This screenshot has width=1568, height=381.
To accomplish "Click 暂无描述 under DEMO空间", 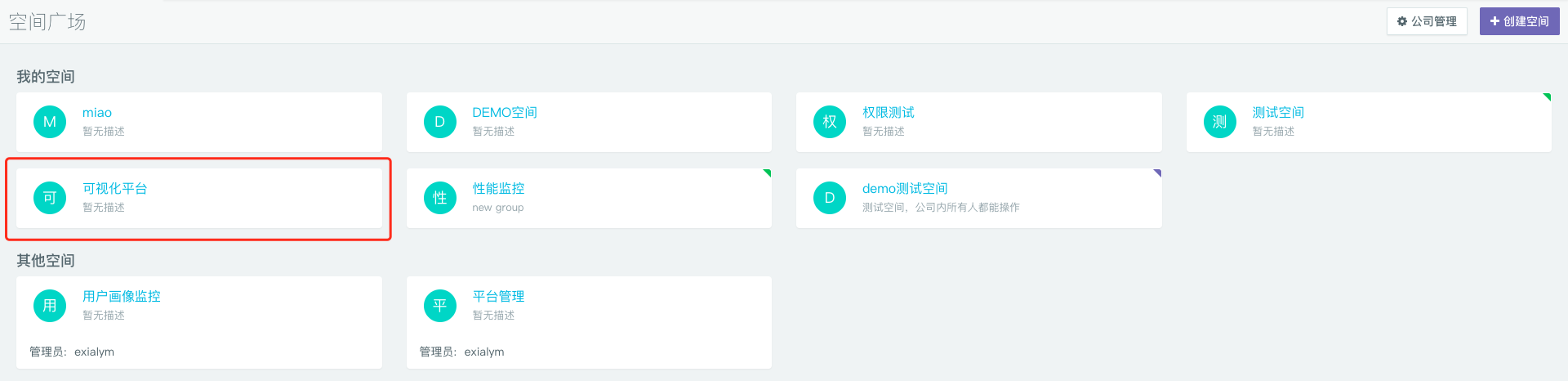I will (493, 132).
